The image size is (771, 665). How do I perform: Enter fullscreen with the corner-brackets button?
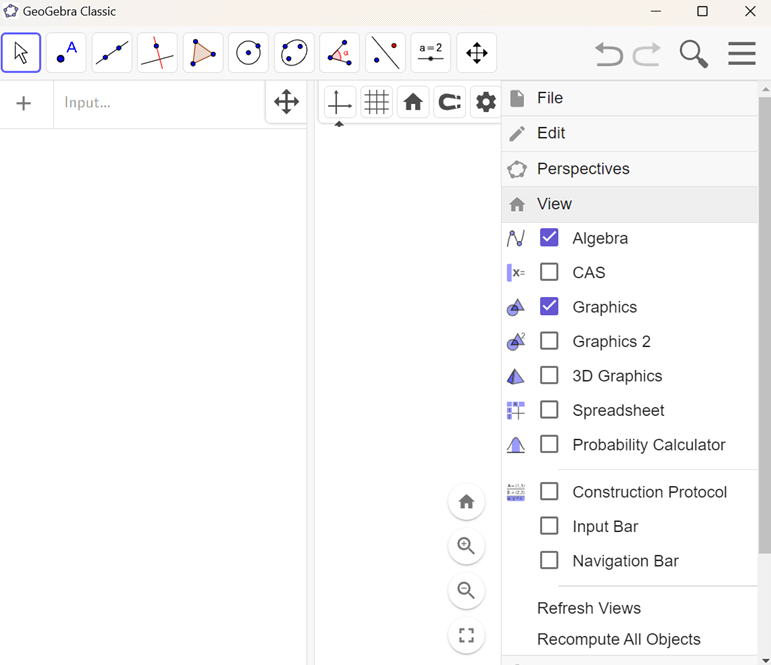click(466, 635)
